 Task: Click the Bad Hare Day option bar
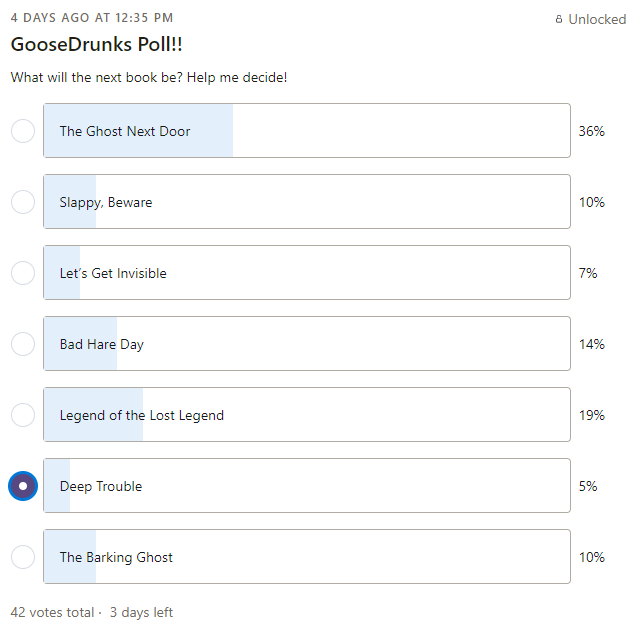tap(307, 344)
